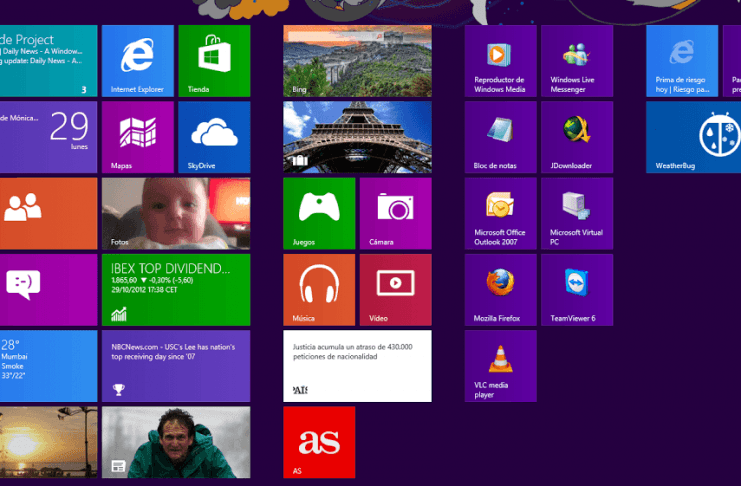
Task: Open the Bing landscape tile
Action: [357, 61]
